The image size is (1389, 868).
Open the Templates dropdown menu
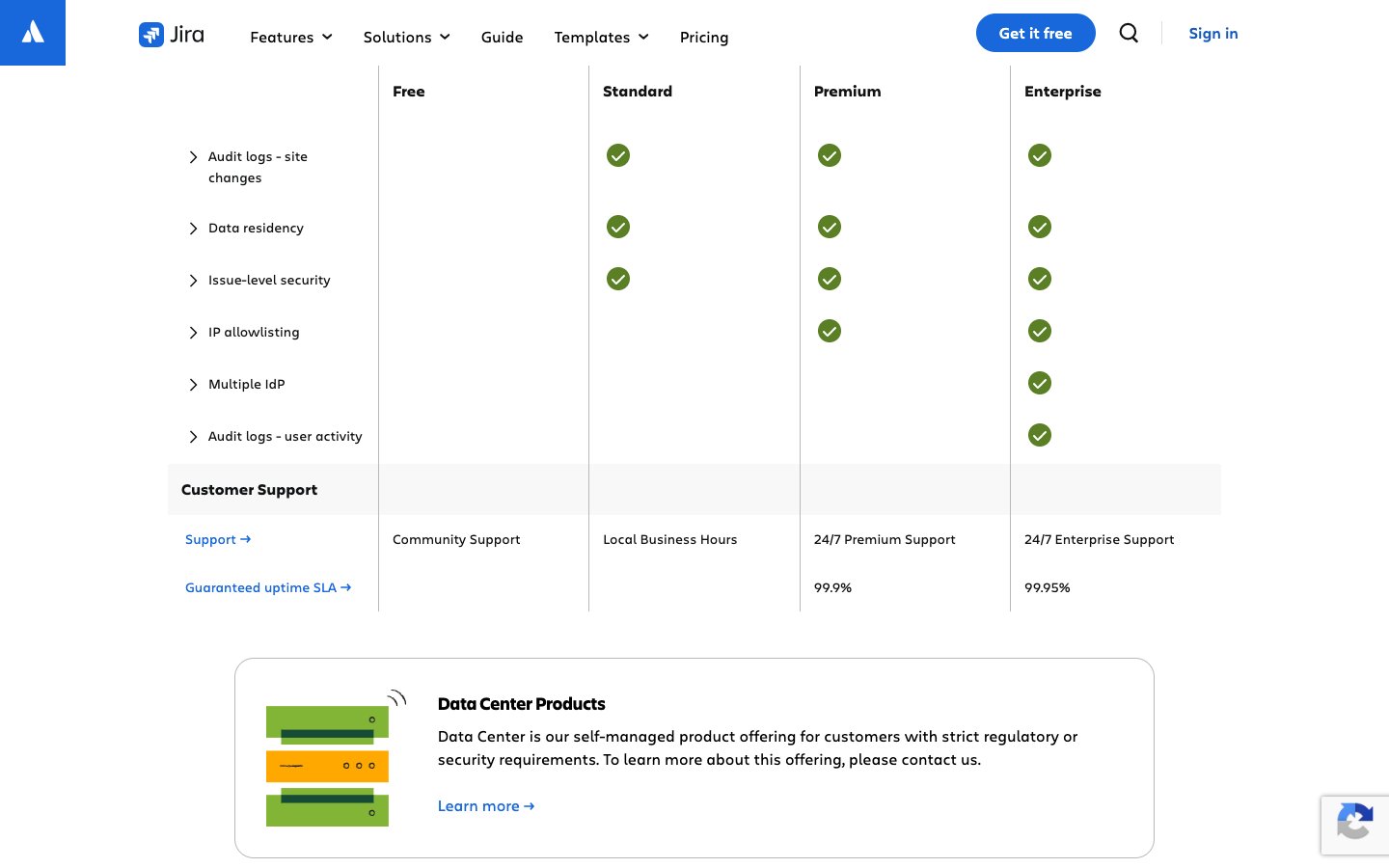tap(601, 37)
